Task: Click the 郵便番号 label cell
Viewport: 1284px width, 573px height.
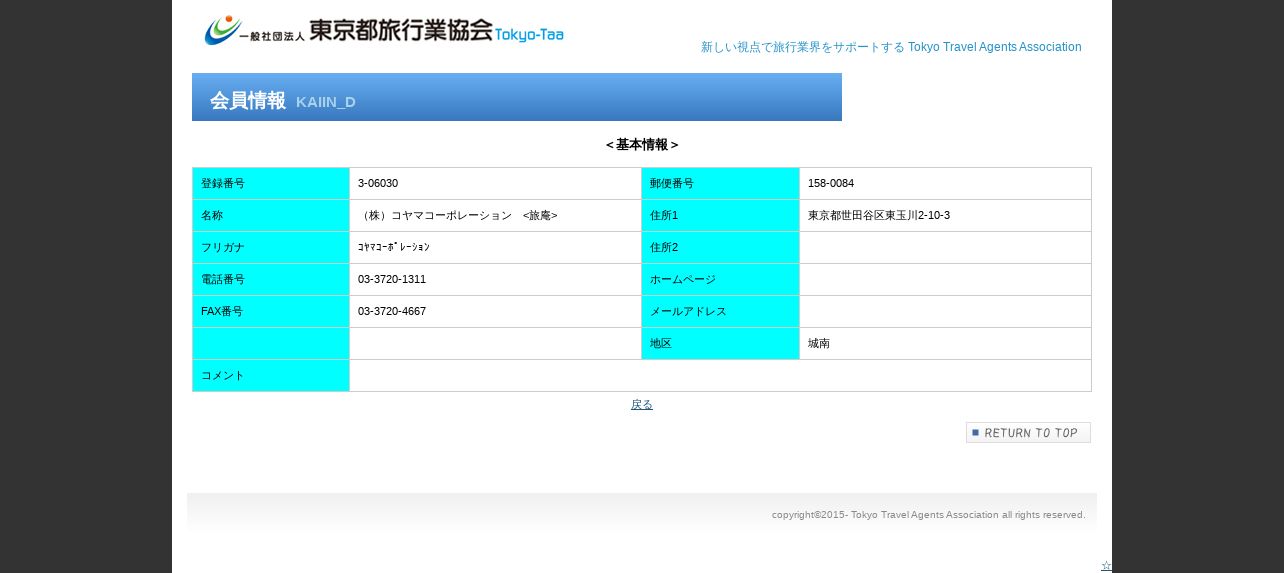Action: [720, 184]
